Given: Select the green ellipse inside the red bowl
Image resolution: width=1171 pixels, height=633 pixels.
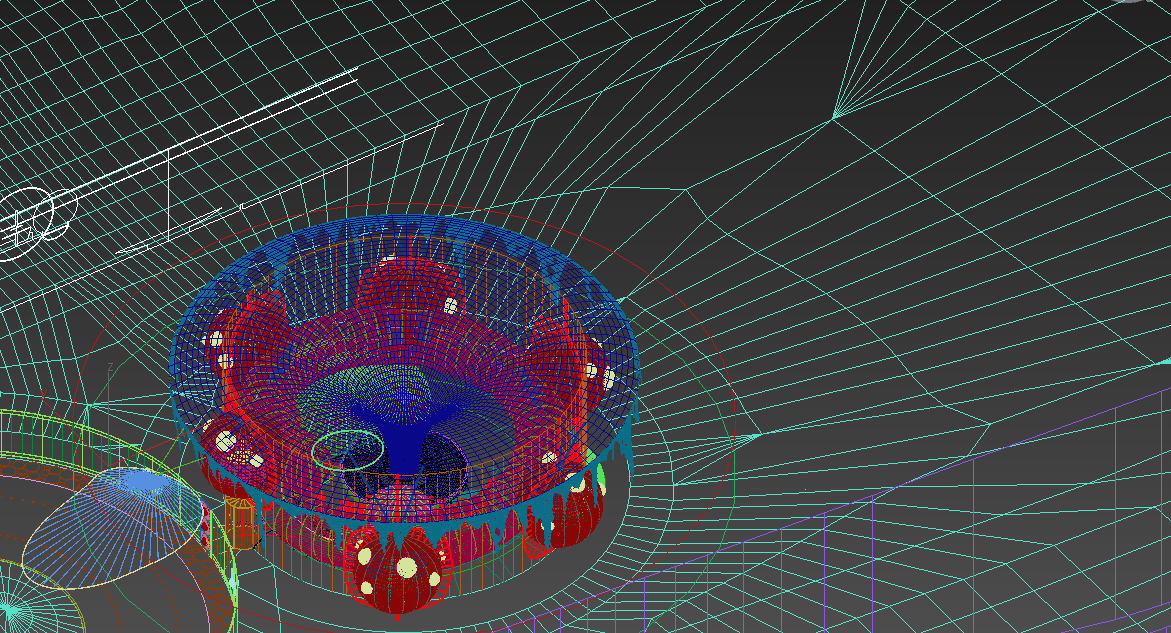Looking at the screenshot, I should (x=348, y=449).
